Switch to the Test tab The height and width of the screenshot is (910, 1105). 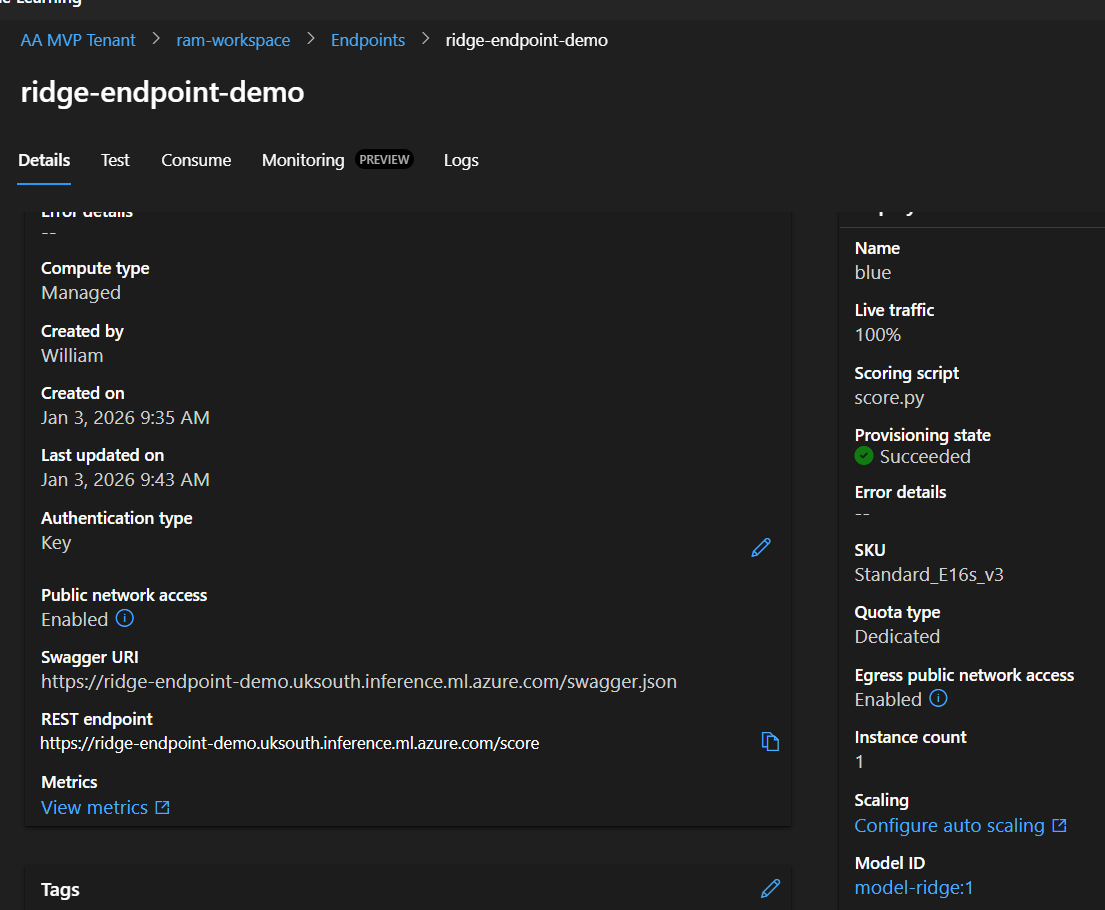pos(115,160)
